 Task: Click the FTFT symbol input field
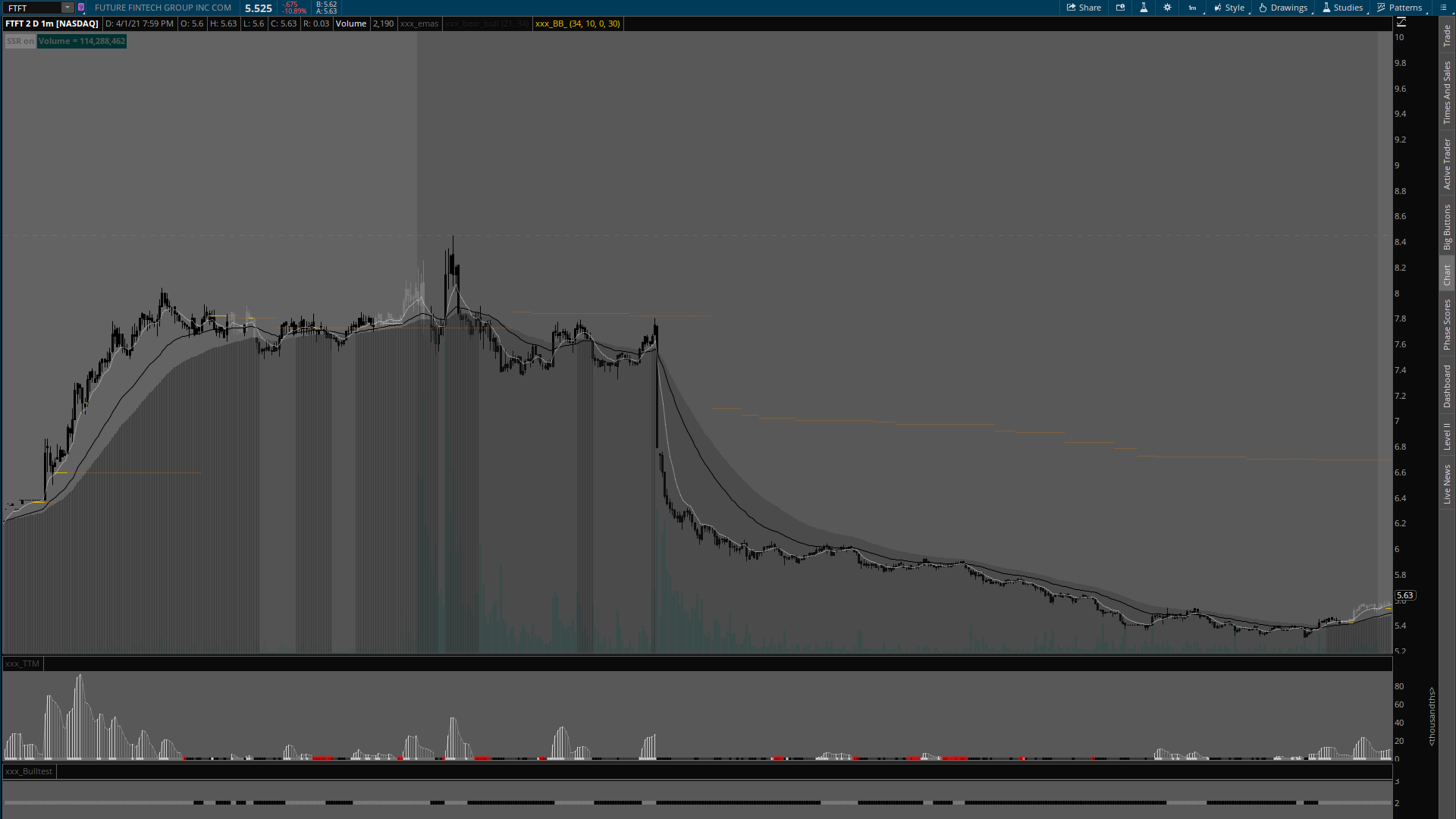point(32,8)
